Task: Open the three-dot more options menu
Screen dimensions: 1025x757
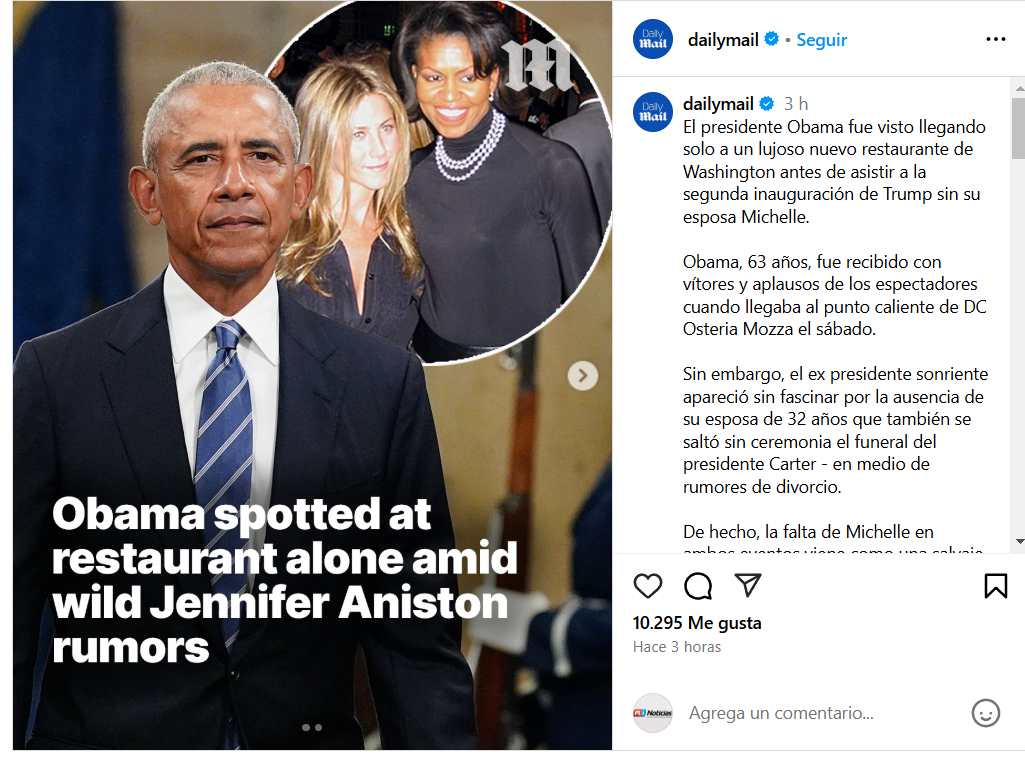Action: pos(996,39)
